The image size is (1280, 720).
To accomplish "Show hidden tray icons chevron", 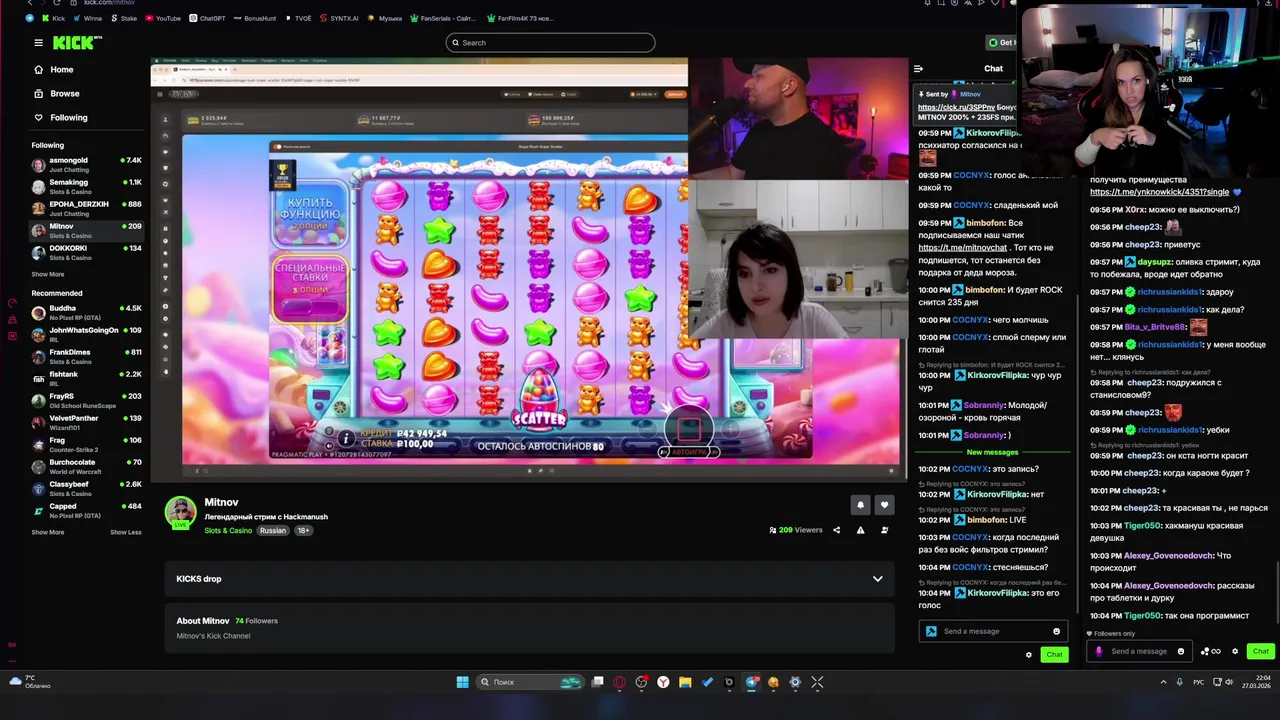I will (x=1163, y=682).
